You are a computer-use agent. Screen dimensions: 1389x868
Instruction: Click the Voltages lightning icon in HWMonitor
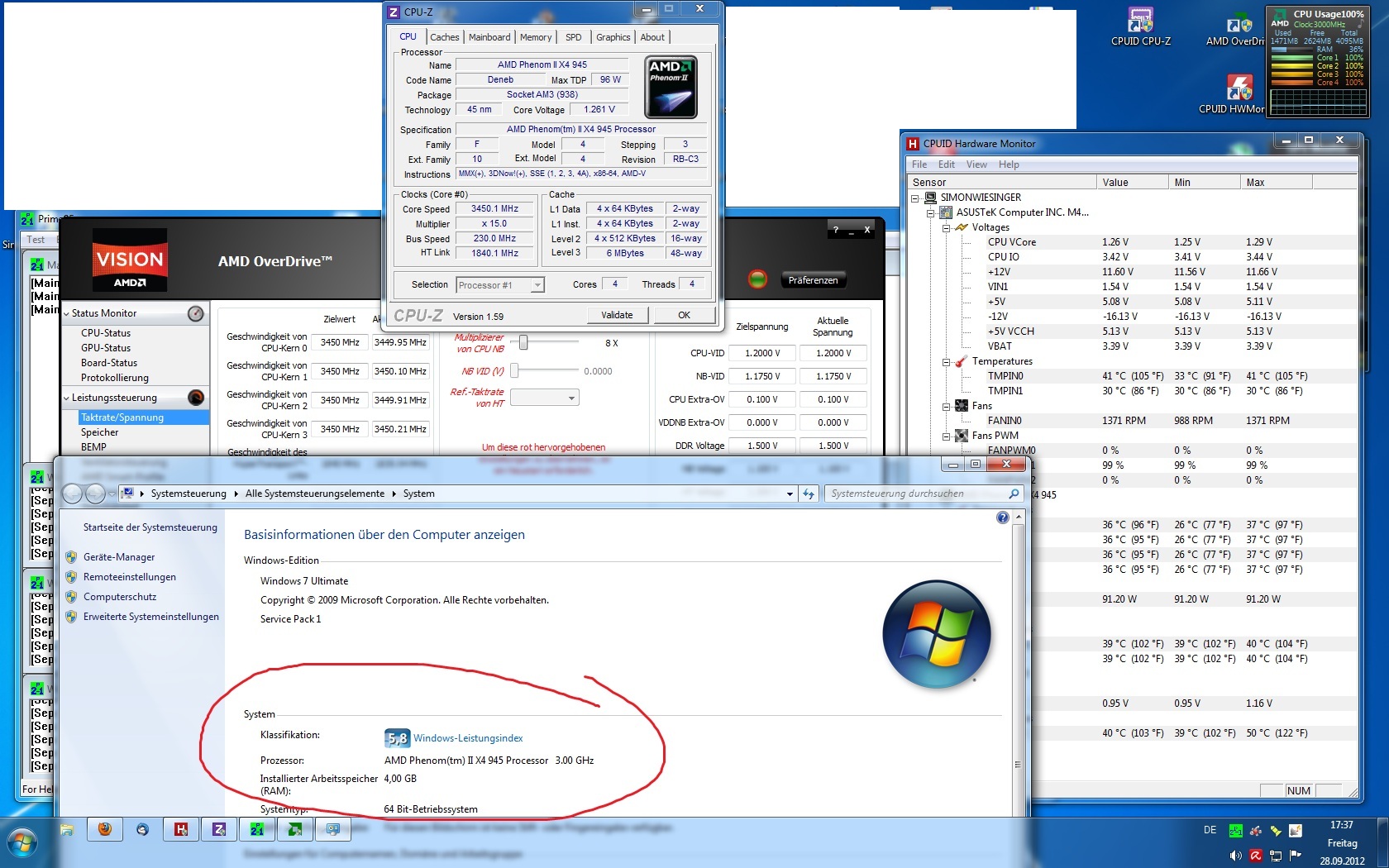(962, 227)
